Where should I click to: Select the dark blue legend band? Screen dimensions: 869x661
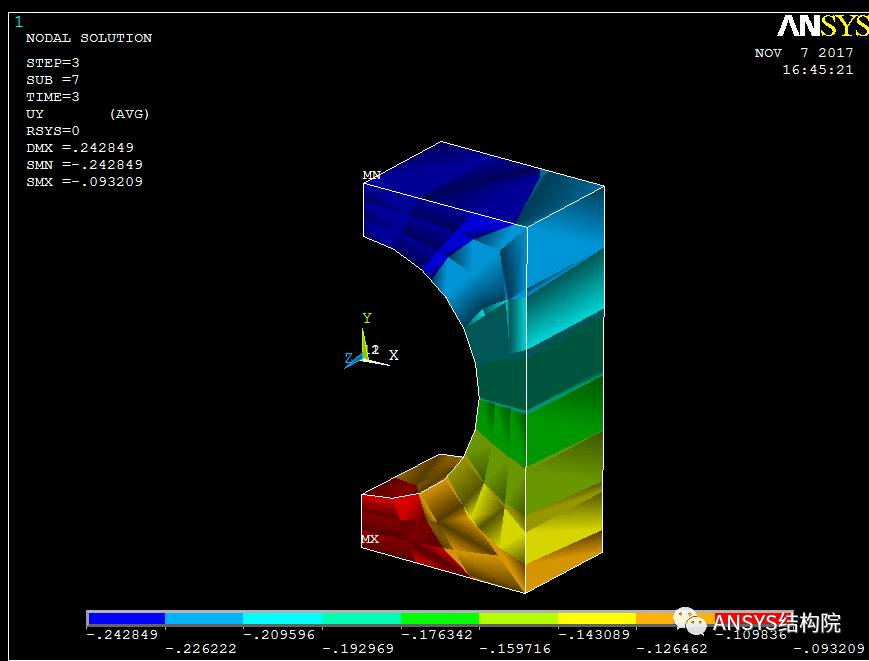(x=126, y=618)
